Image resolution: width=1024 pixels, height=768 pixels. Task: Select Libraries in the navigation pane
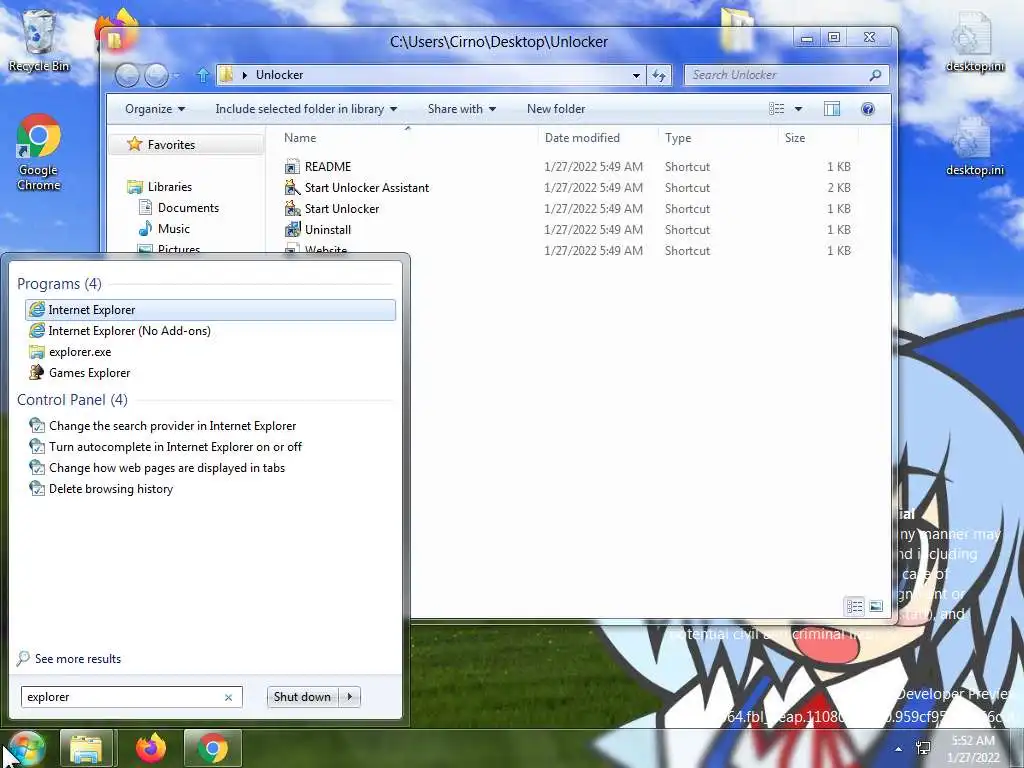(x=170, y=187)
